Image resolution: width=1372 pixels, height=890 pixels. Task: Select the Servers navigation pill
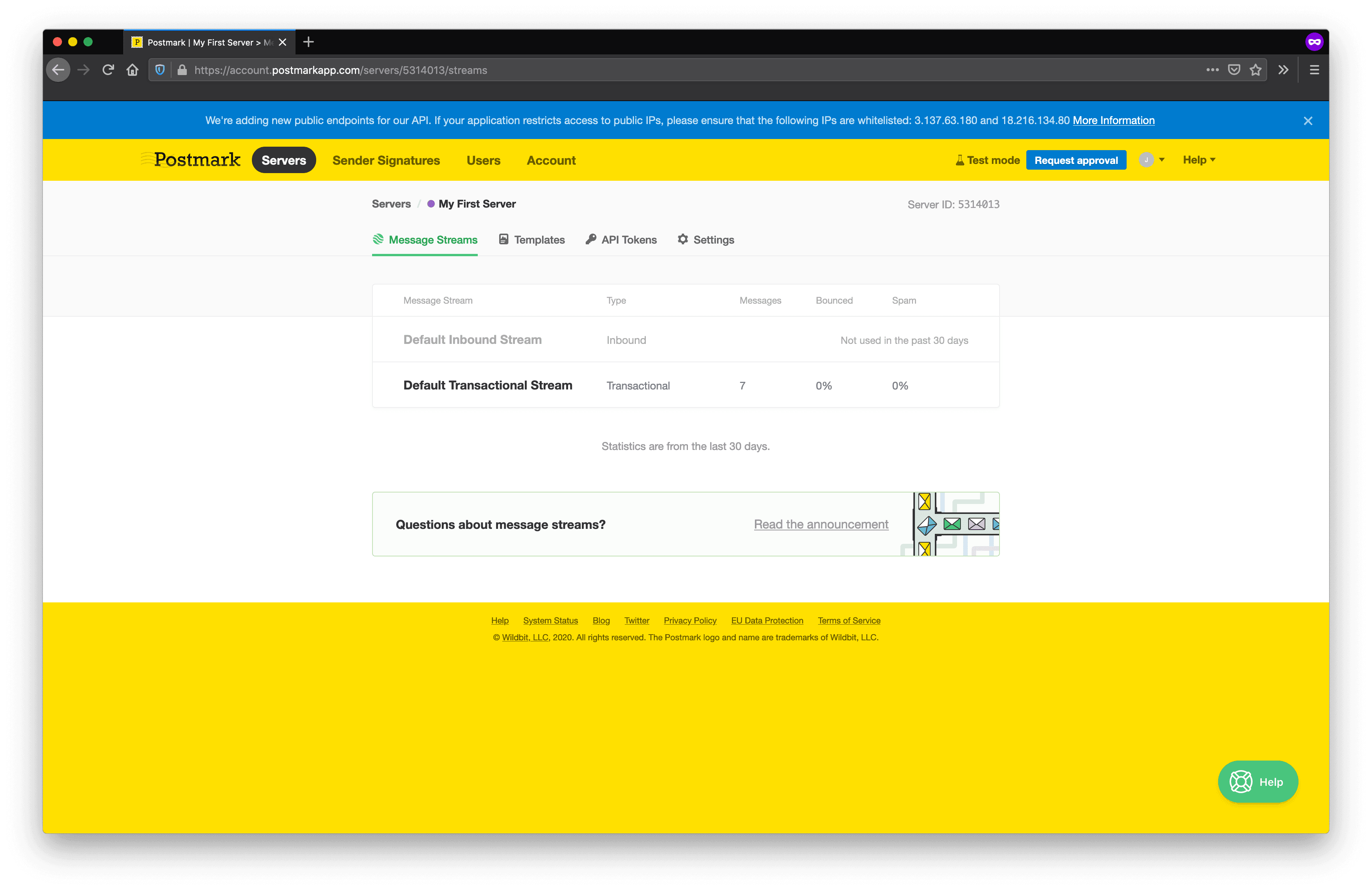(284, 160)
